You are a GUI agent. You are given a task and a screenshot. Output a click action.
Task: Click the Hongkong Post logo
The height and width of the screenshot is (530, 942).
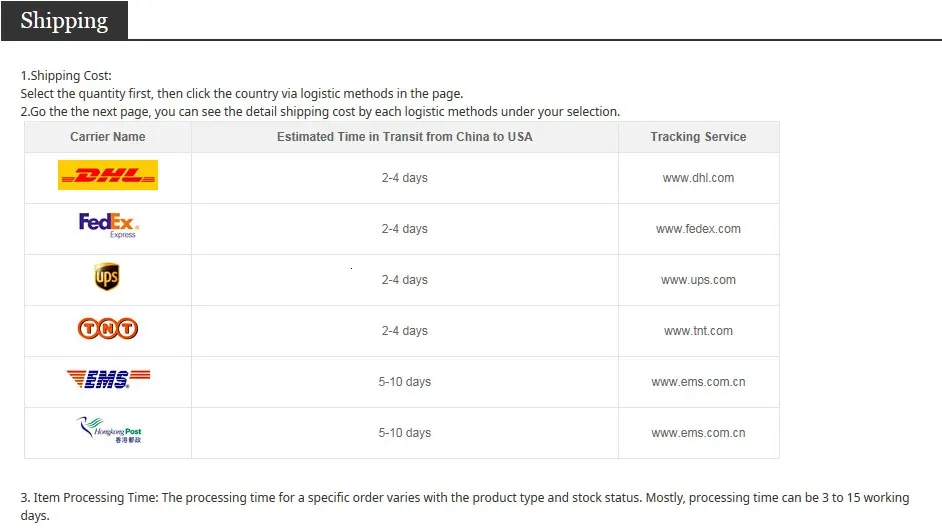(109, 430)
